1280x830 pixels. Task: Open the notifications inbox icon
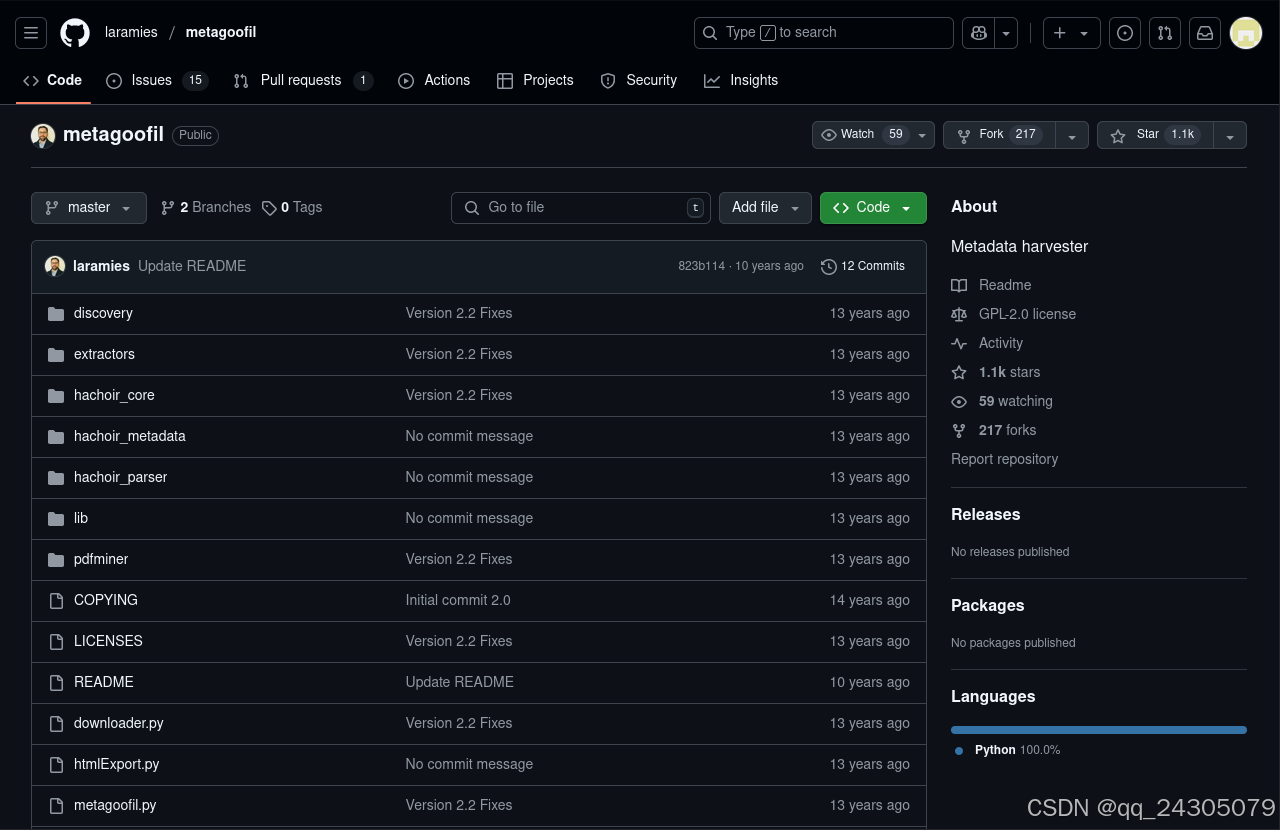[1205, 33]
